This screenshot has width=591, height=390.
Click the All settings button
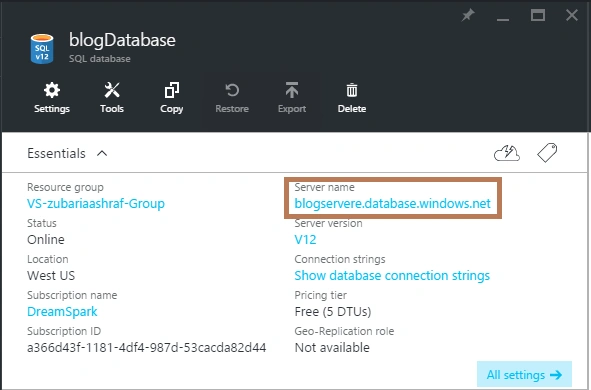pyautogui.click(x=524, y=375)
